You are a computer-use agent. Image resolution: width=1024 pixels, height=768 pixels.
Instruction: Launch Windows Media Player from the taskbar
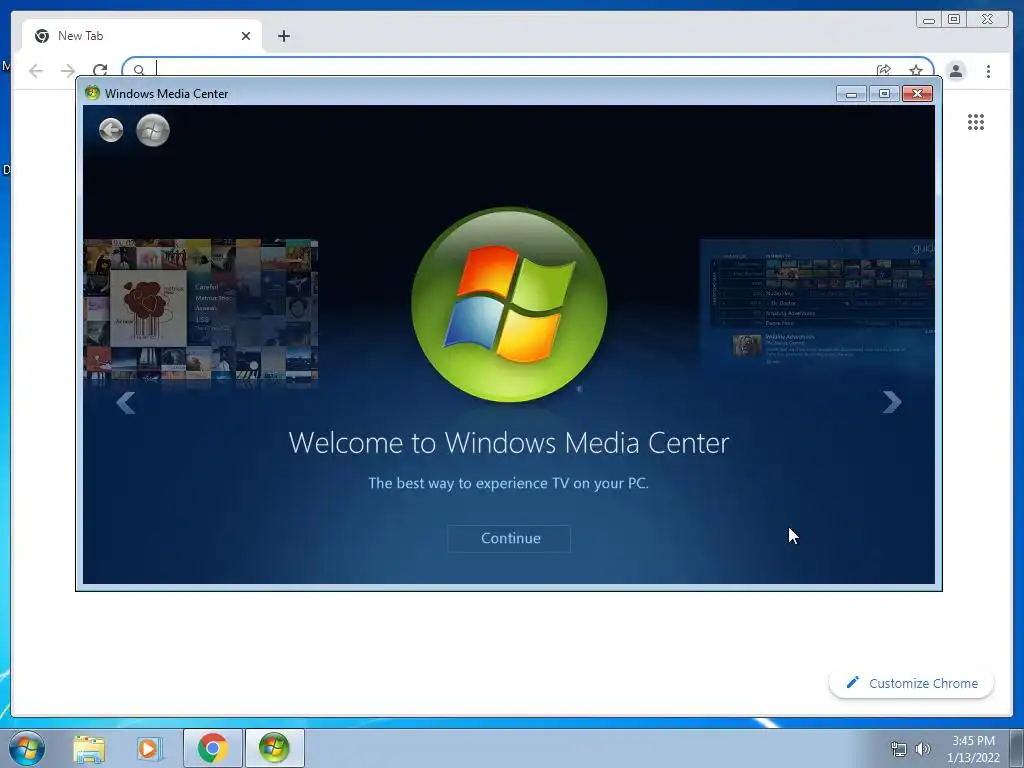point(148,748)
